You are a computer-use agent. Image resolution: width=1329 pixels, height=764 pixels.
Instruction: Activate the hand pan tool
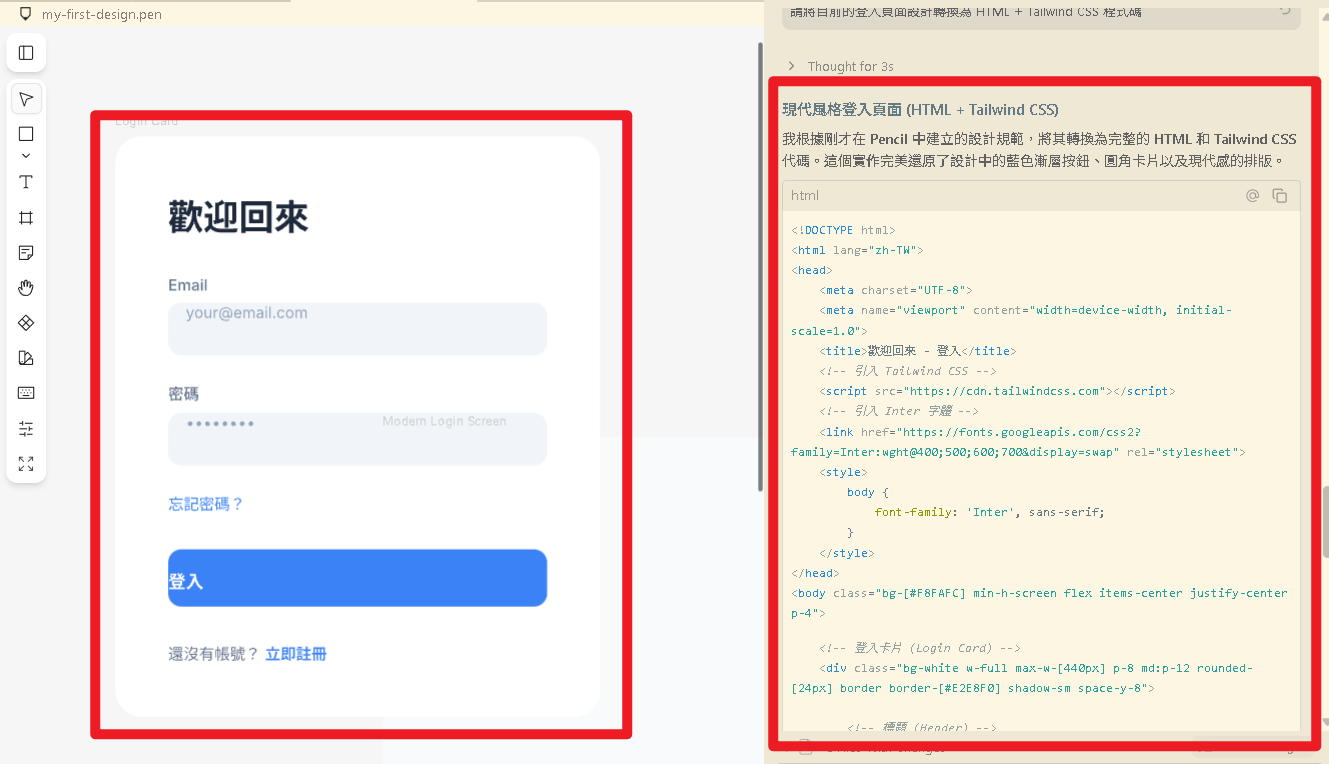[26, 288]
